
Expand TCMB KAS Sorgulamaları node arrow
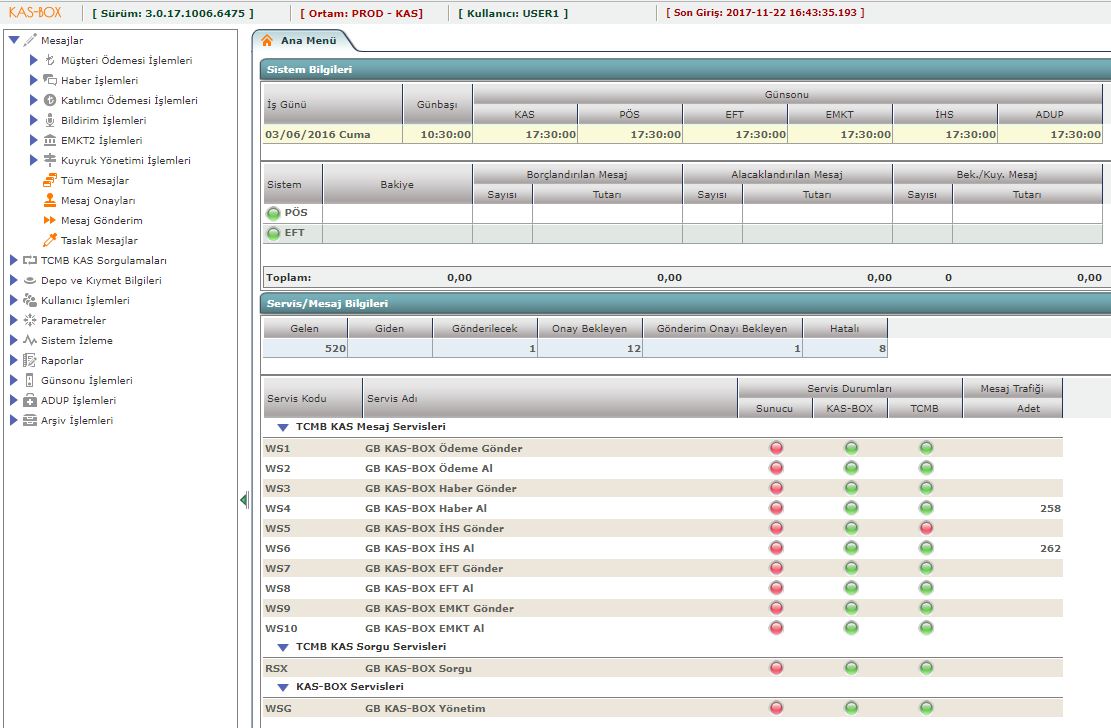point(13,260)
